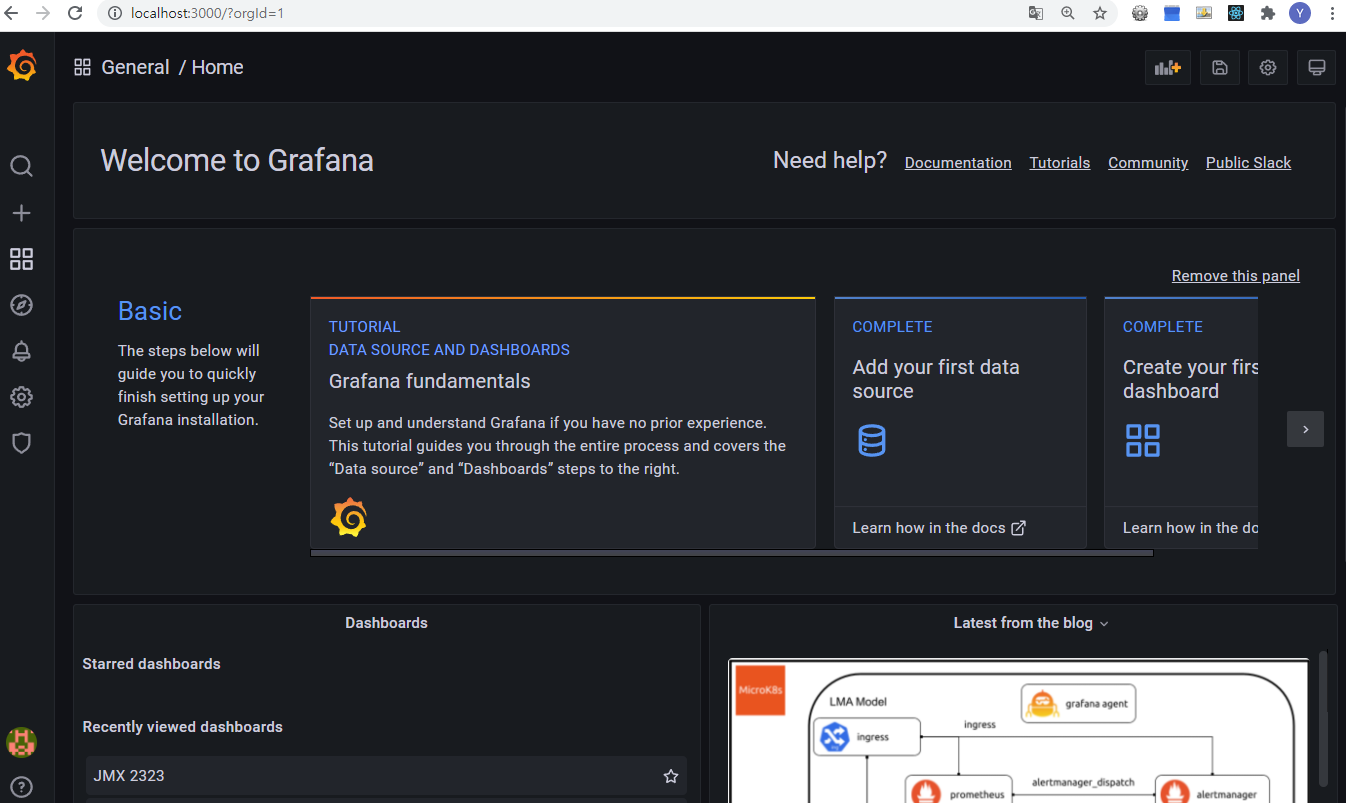This screenshot has width=1346, height=803.
Task: Open the Public Slack link
Action: tap(1248, 163)
